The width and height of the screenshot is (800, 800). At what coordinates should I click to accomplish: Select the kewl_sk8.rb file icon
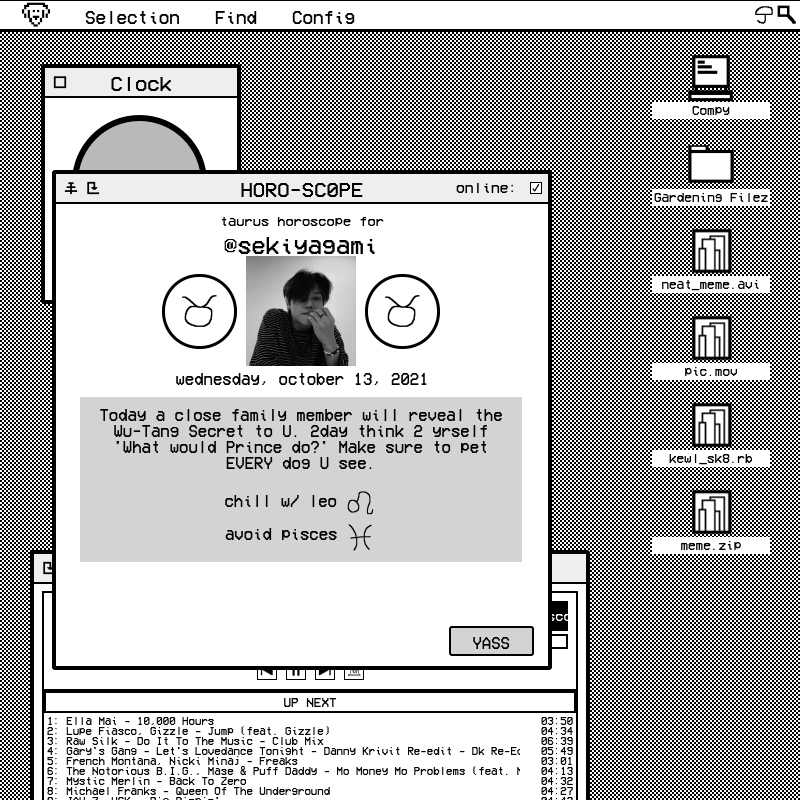tap(711, 426)
